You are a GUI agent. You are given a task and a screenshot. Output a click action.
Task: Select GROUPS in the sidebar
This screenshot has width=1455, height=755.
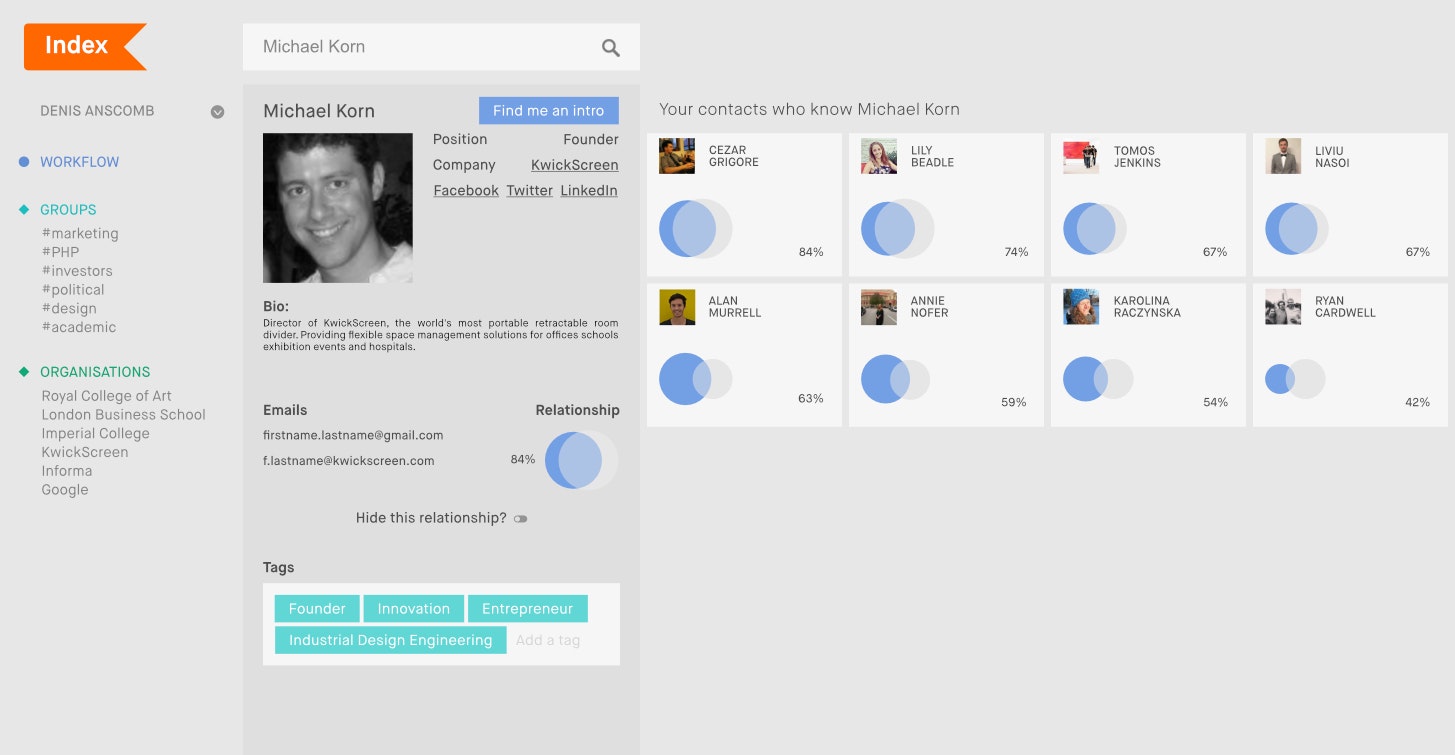point(68,210)
